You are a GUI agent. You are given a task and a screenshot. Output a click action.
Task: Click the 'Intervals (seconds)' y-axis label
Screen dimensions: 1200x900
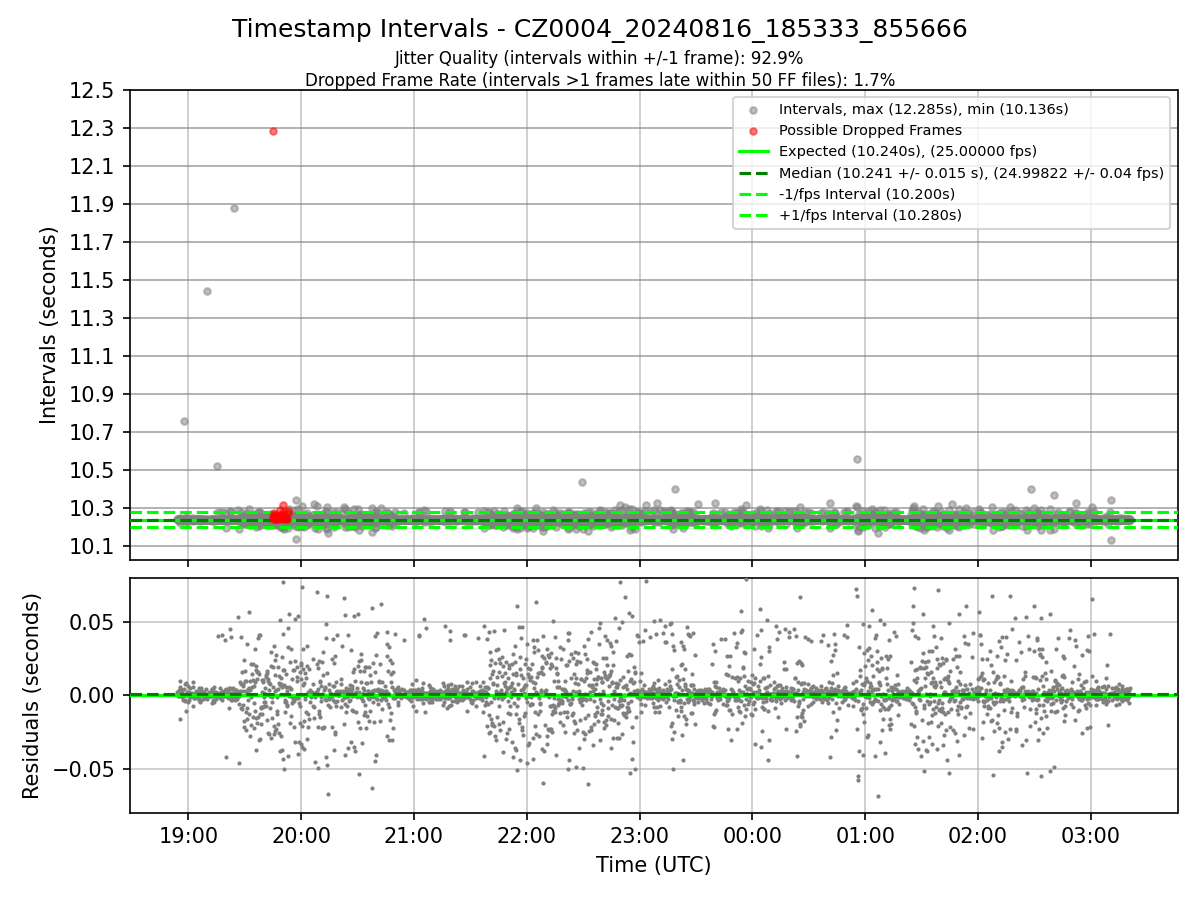[49, 325]
